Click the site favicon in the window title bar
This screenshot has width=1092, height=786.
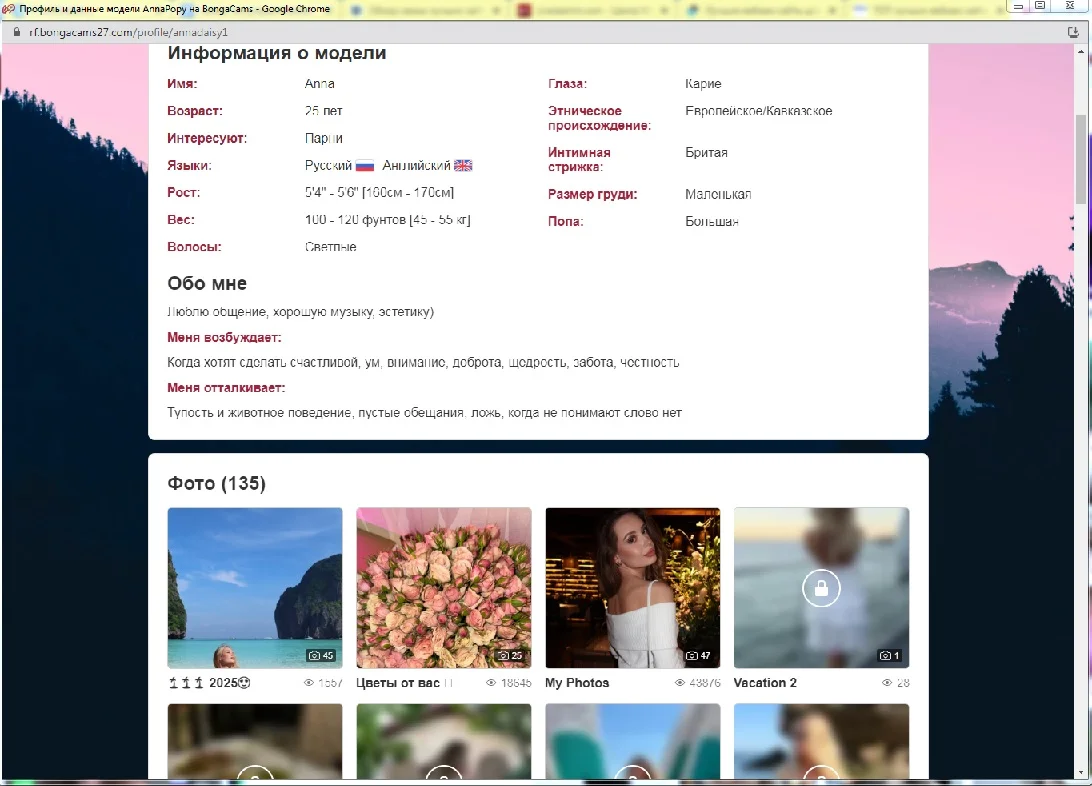[8, 8]
